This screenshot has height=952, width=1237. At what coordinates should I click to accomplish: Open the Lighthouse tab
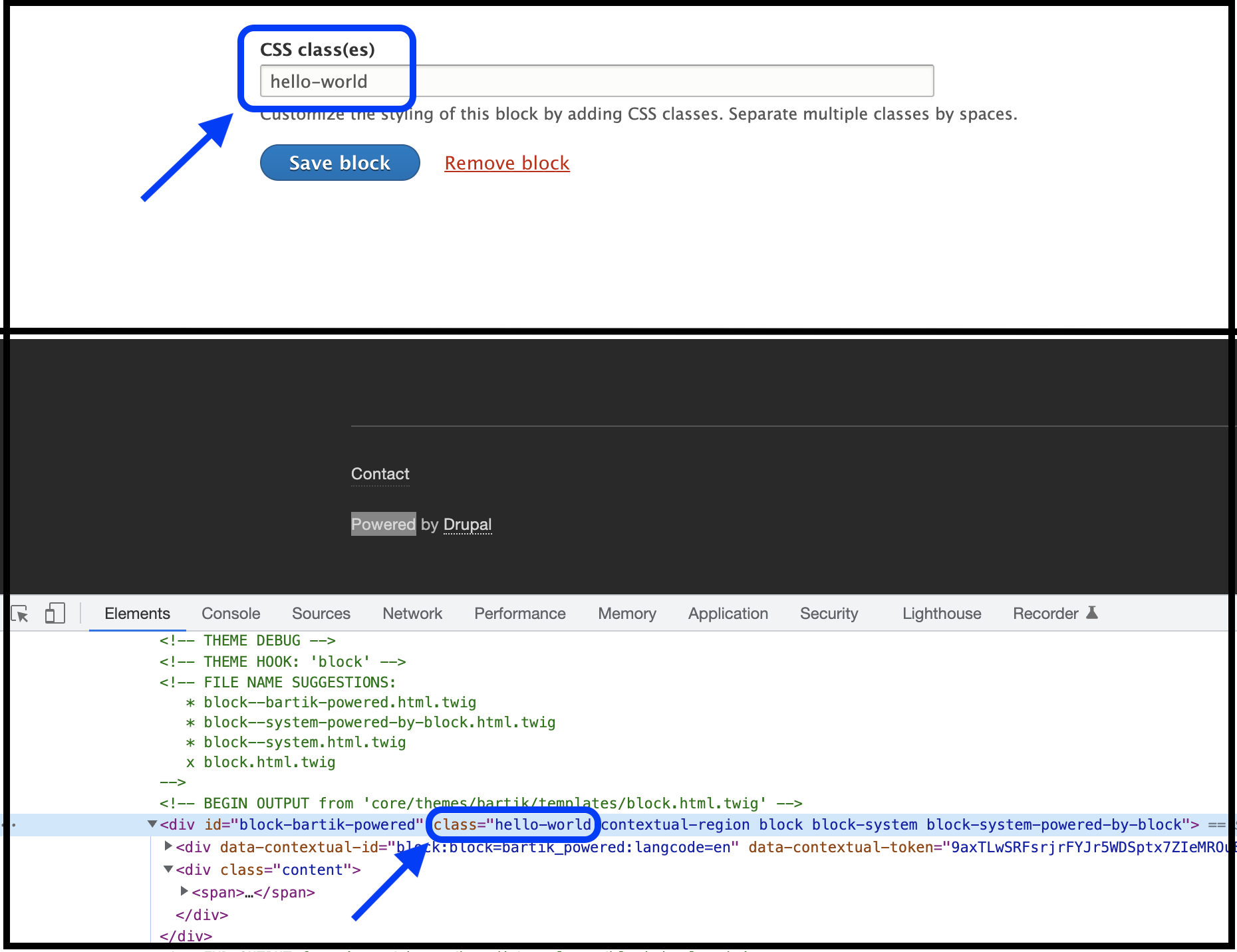point(941,614)
